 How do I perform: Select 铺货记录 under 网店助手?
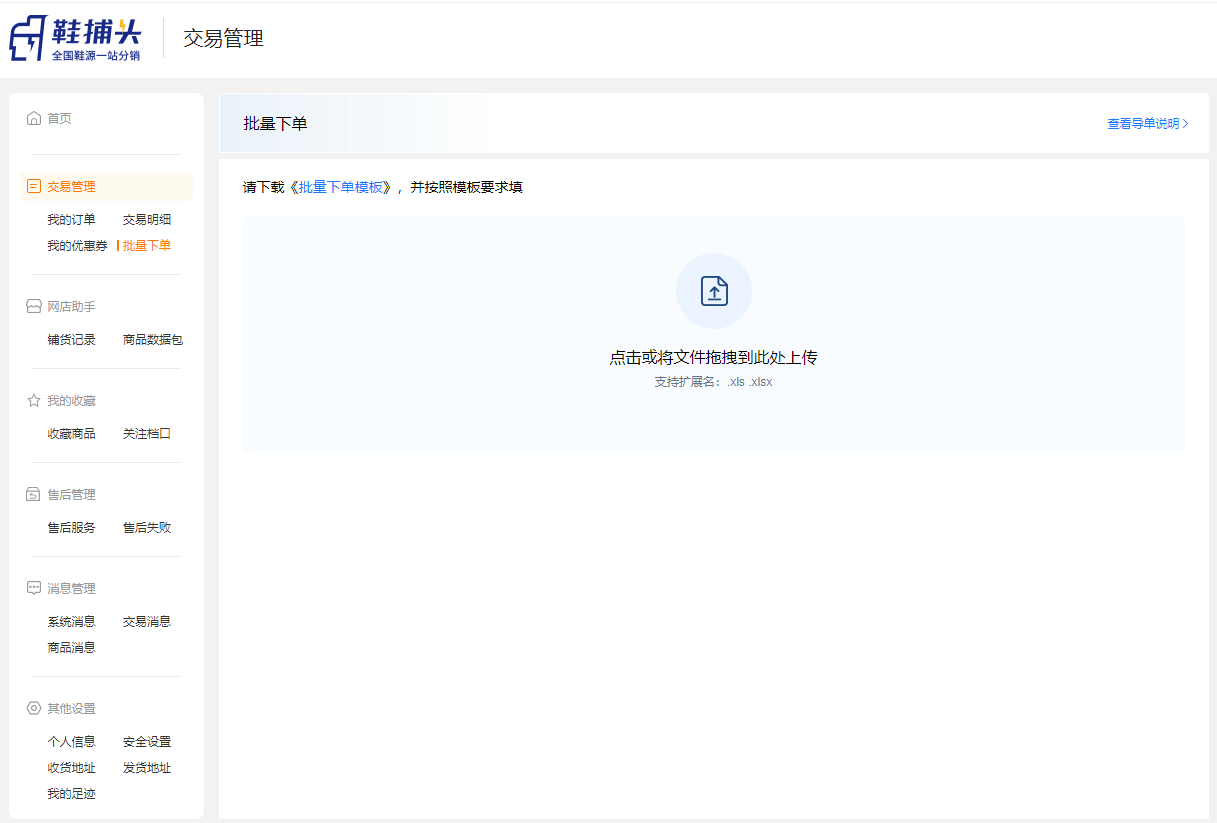pos(71,340)
